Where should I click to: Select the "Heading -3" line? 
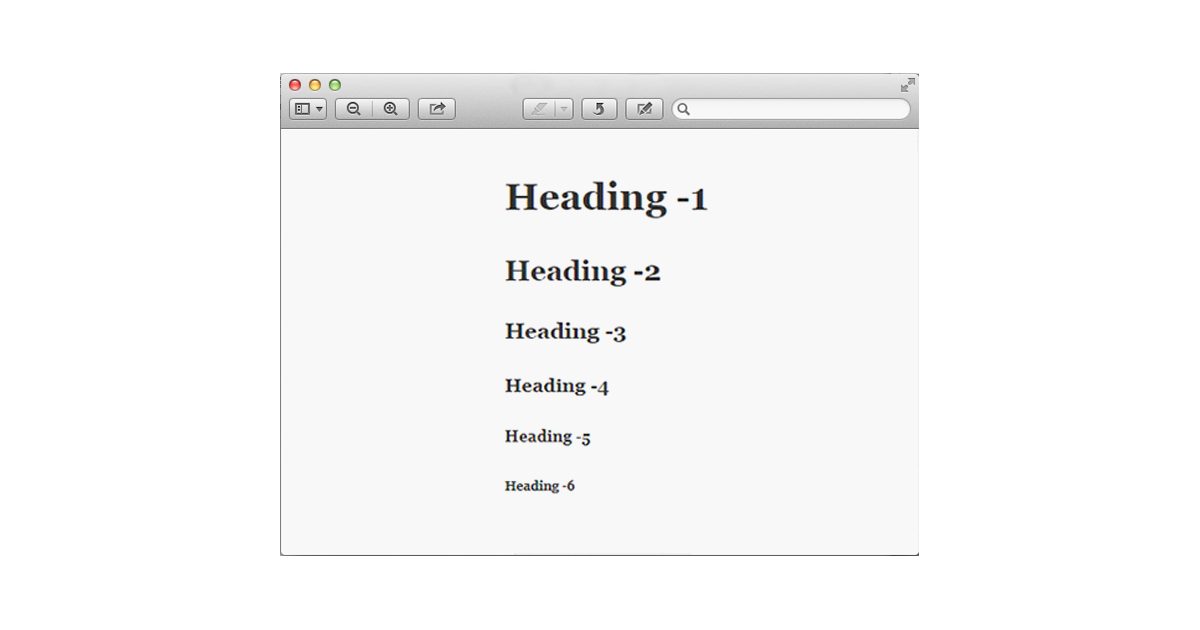click(565, 332)
